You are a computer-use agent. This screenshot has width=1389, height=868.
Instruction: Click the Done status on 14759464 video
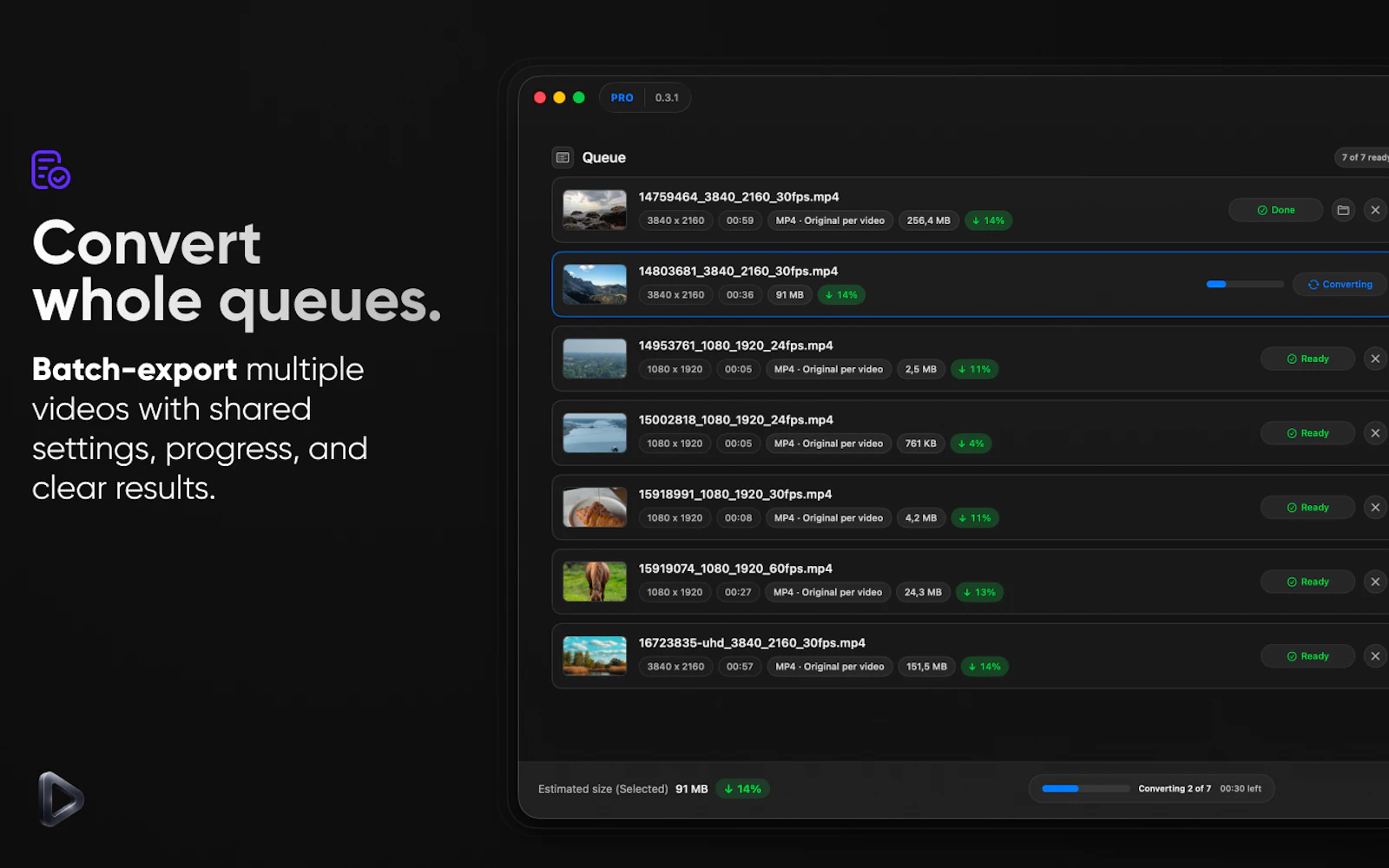tap(1276, 210)
